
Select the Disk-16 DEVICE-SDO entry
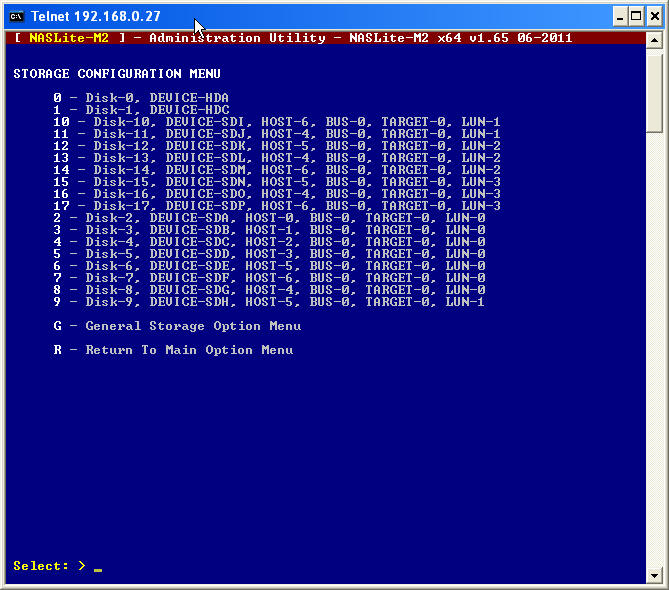276,193
